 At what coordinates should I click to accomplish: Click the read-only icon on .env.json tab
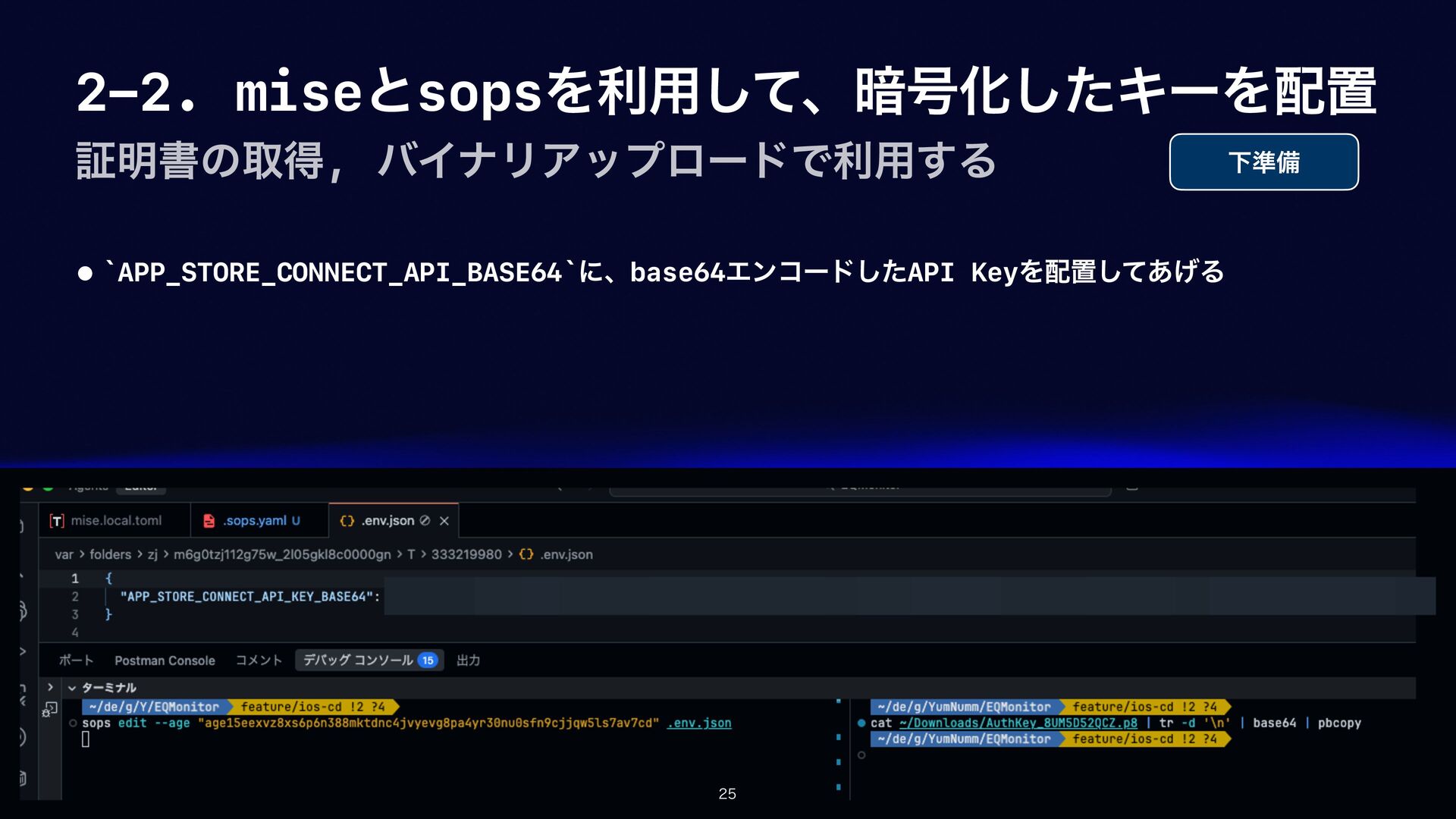click(425, 521)
